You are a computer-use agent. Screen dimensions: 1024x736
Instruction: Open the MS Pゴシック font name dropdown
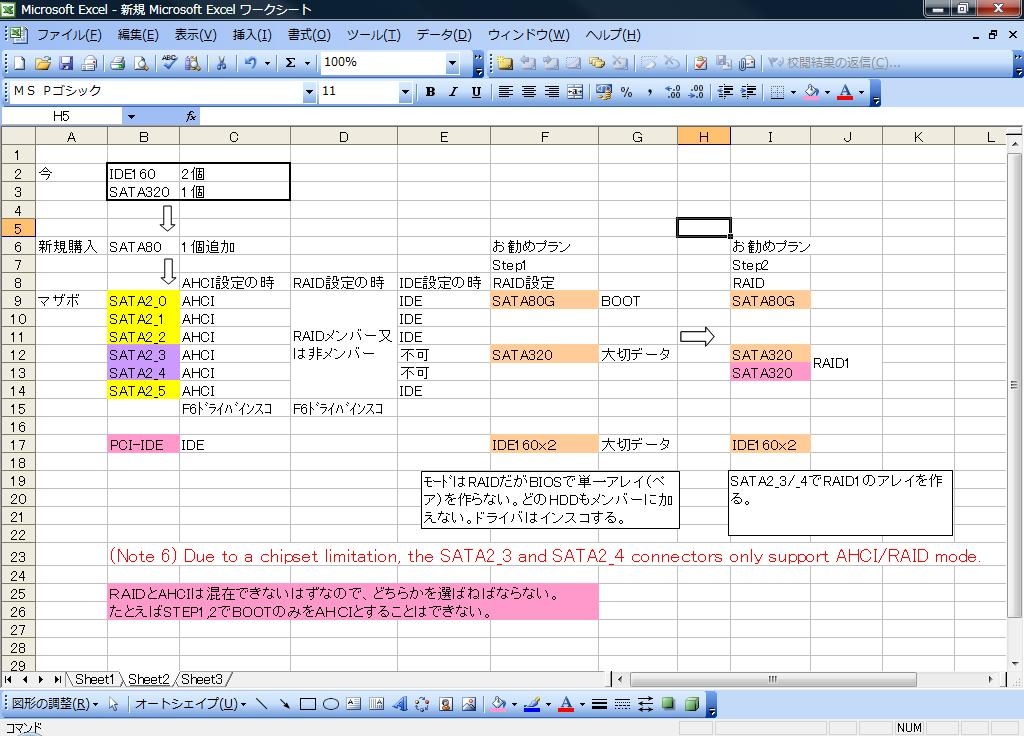309,92
